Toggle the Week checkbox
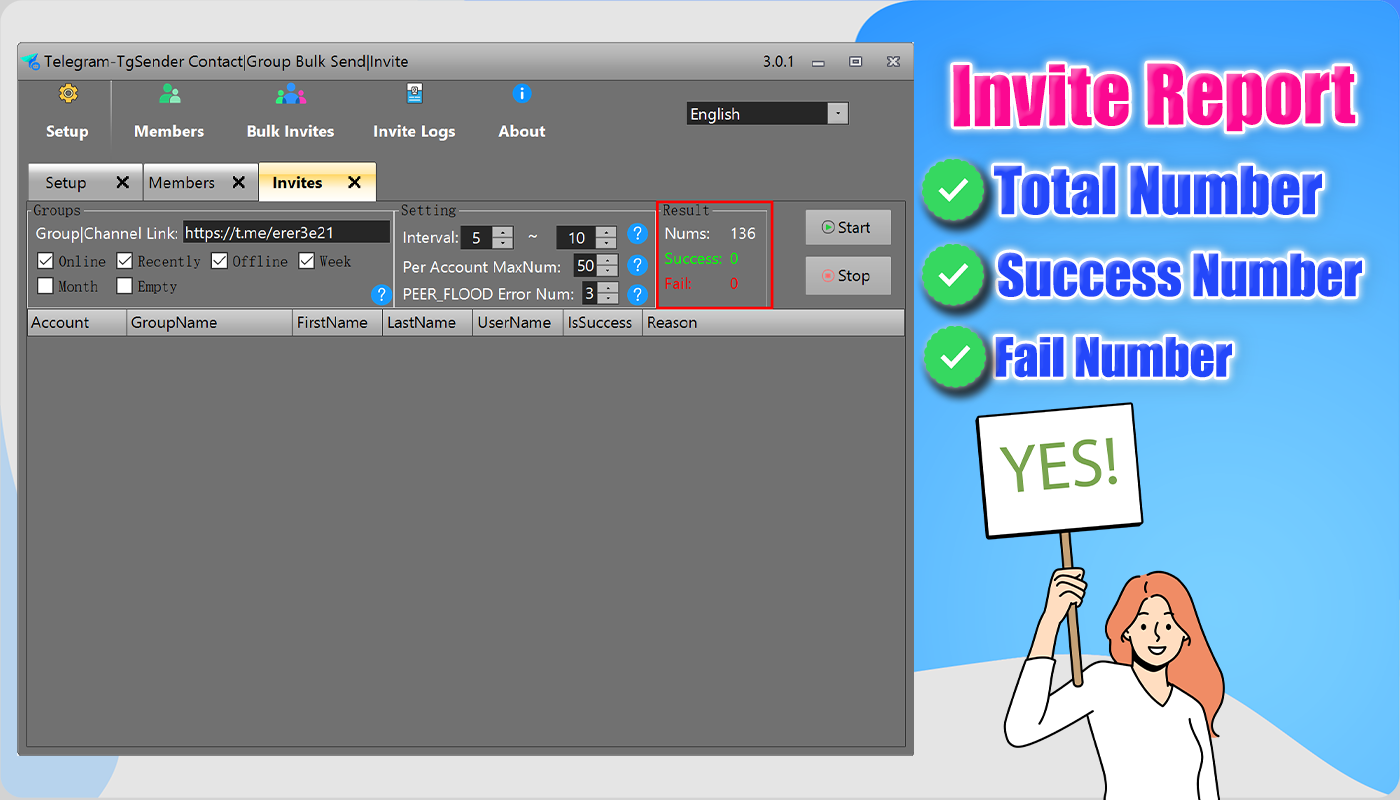This screenshot has height=800, width=1400. [x=306, y=261]
